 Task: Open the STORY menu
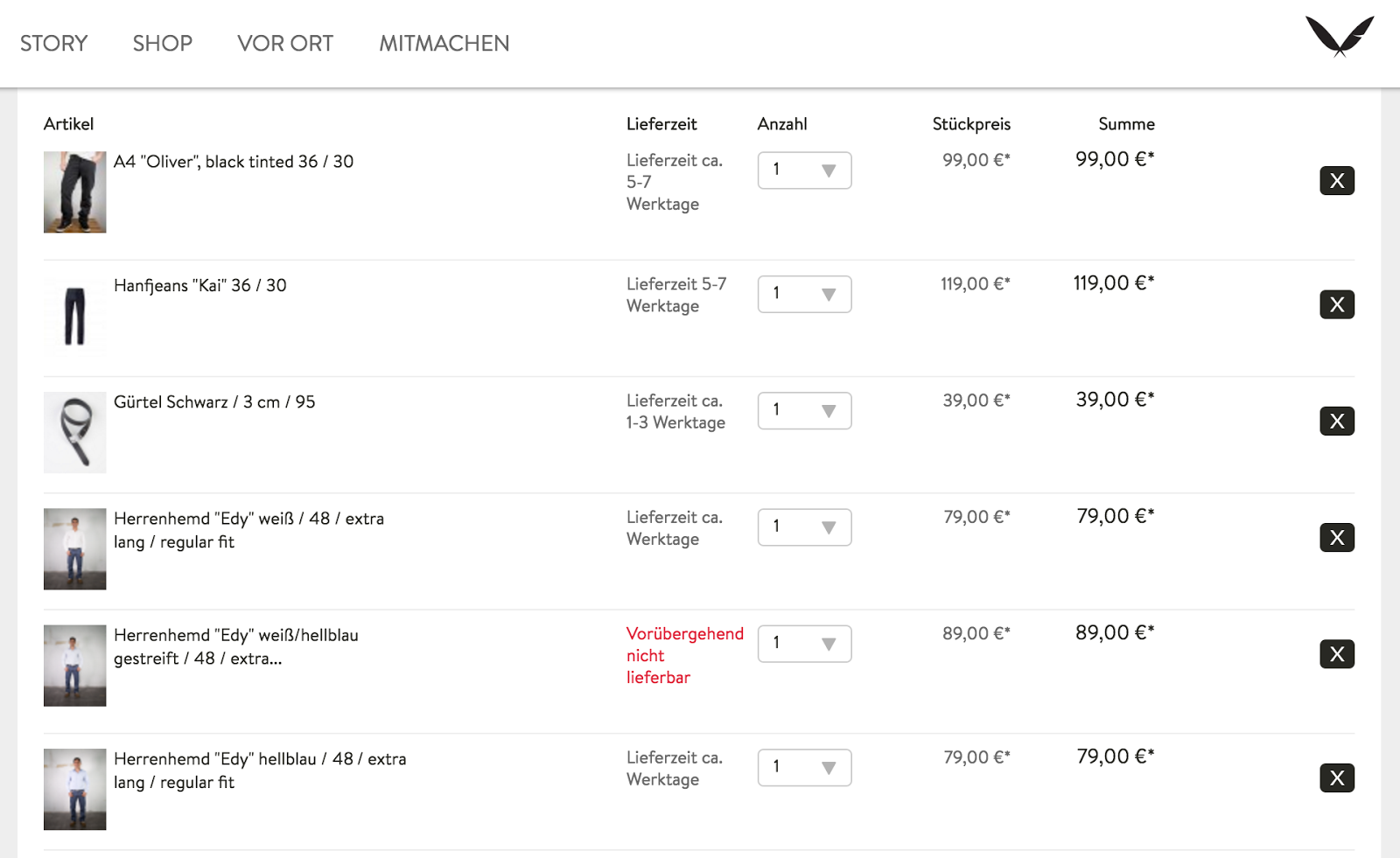click(x=54, y=44)
